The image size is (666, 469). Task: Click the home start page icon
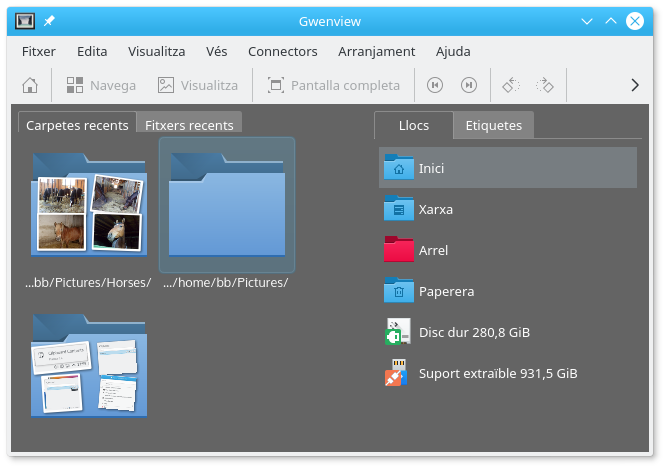31,85
